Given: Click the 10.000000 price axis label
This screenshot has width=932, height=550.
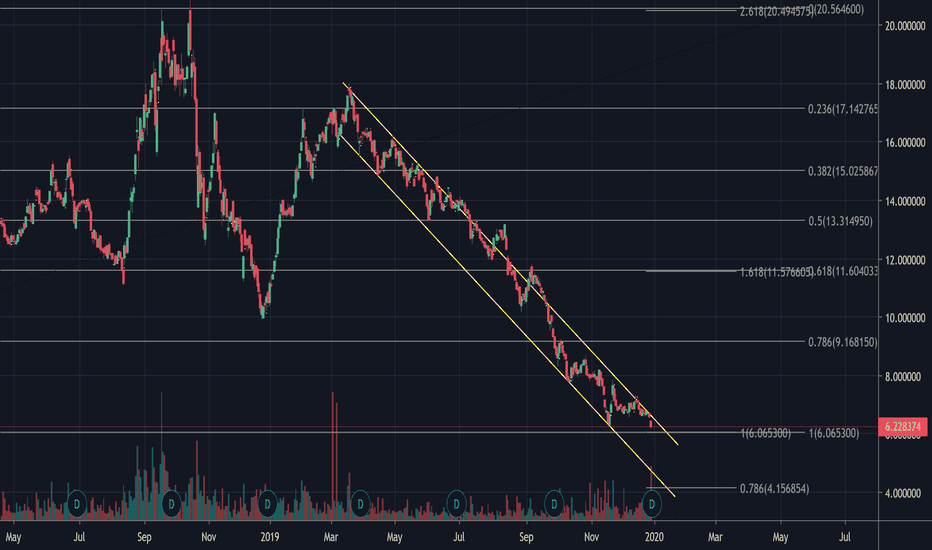Looking at the screenshot, I should [x=905, y=318].
